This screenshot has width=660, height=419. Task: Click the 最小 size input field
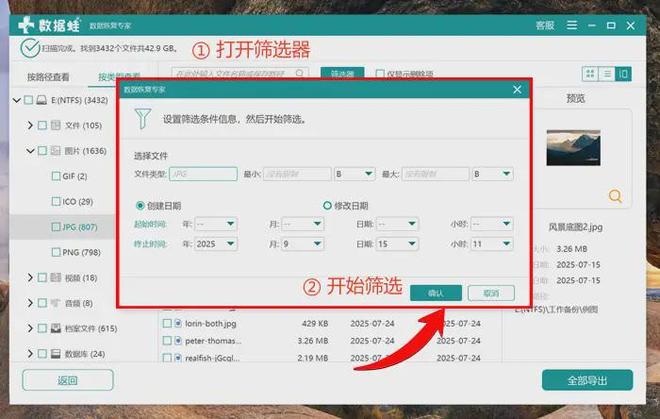(297, 174)
